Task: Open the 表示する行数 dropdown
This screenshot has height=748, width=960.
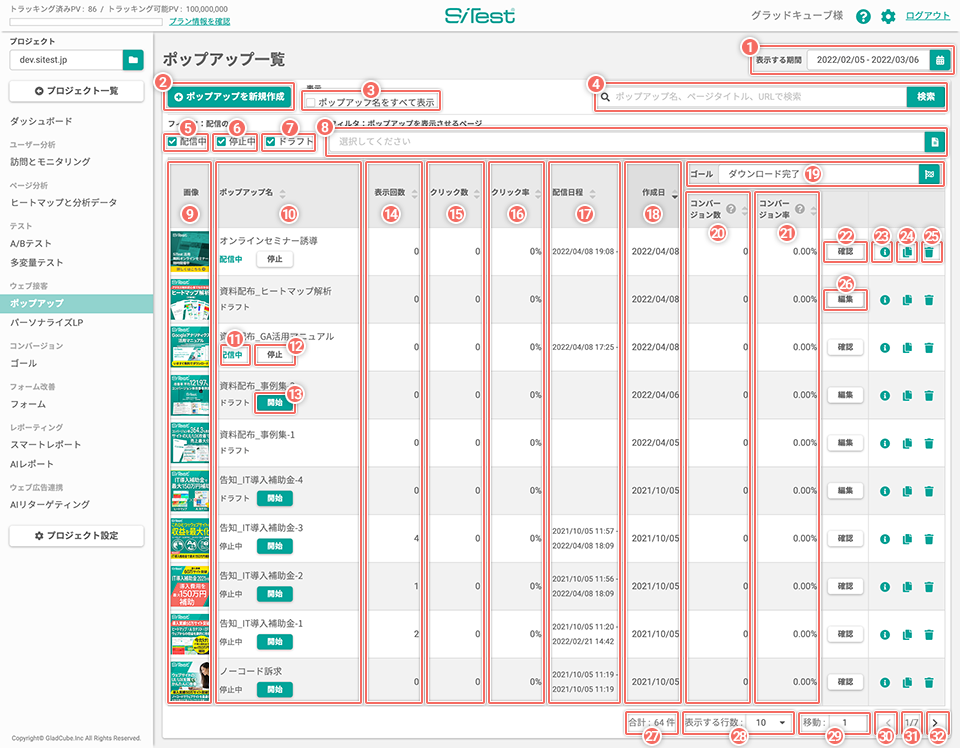Action: click(x=770, y=723)
